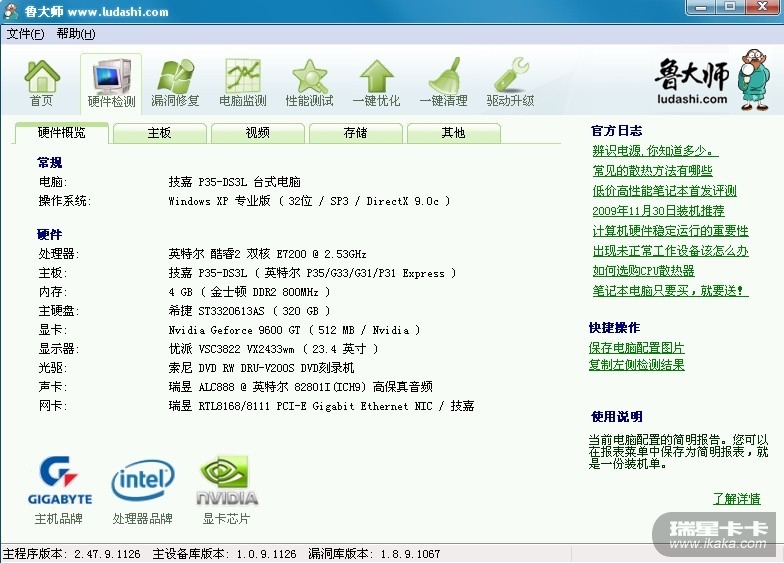The image size is (784, 563).
Task: Switch to the 视频 tab
Action: pyautogui.click(x=258, y=133)
